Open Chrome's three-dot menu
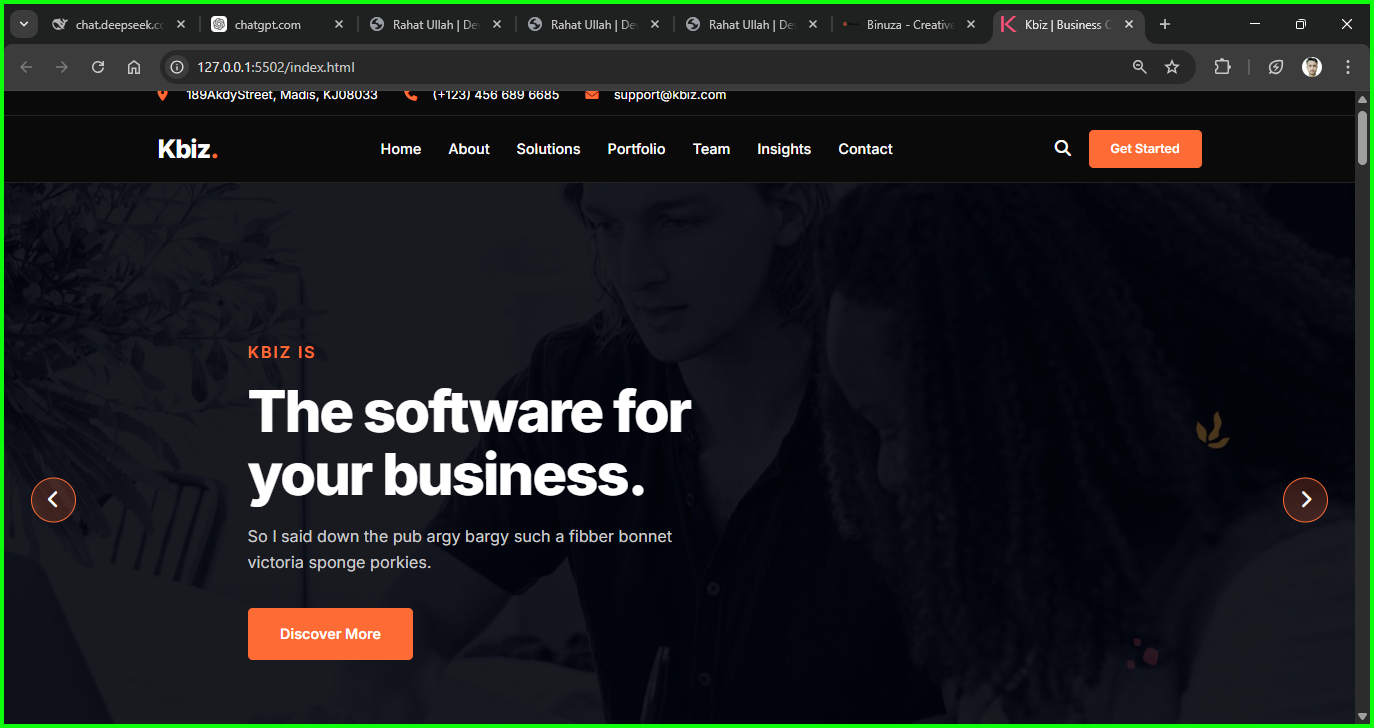This screenshot has height=728, width=1374. (x=1348, y=67)
